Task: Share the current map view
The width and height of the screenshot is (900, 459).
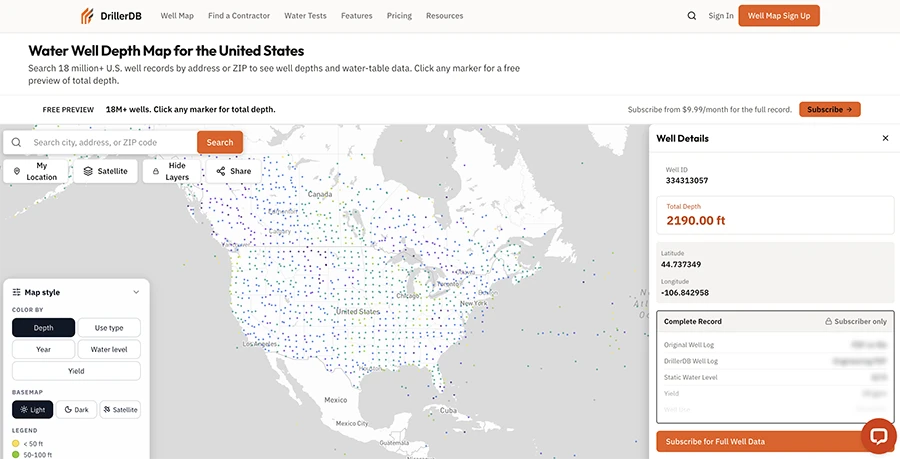Action: click(x=234, y=171)
